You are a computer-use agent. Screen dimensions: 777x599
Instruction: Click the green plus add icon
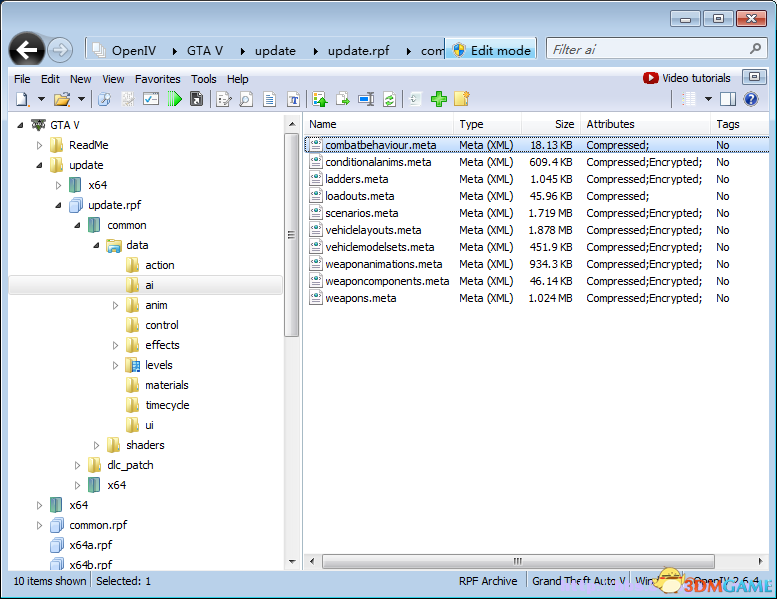[439, 99]
